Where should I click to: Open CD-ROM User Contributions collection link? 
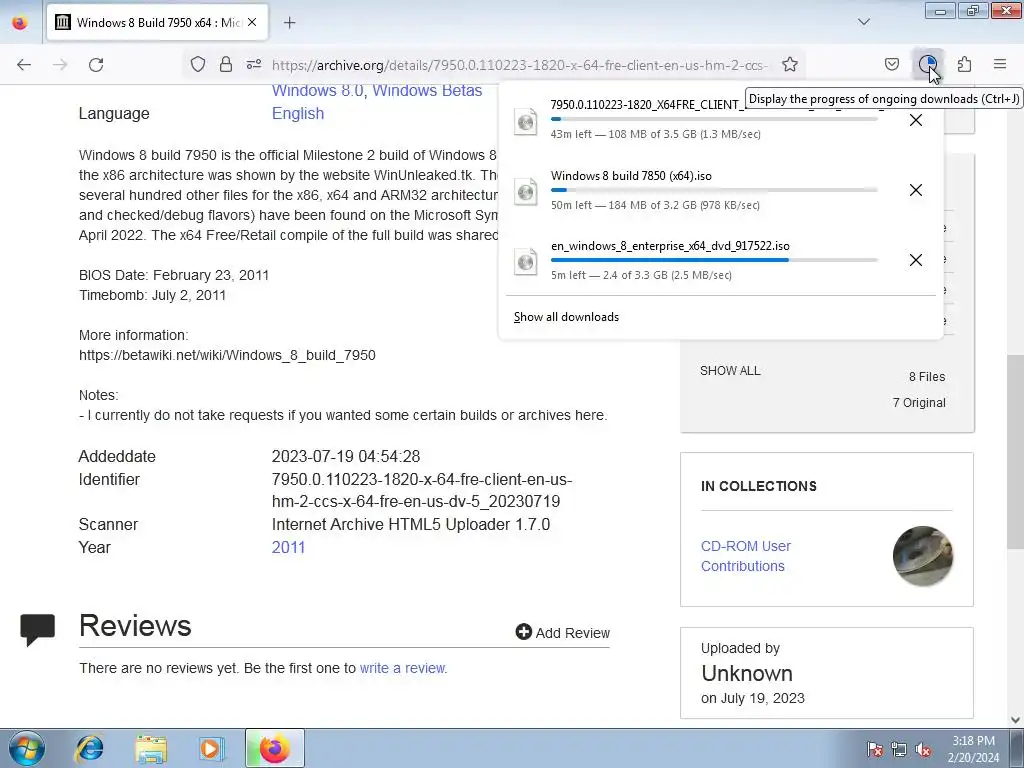coord(746,556)
